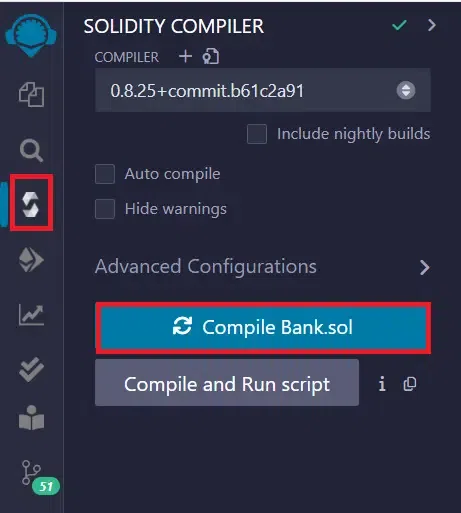Open the LearnEth book reader icon
Image resolution: width=461 pixels, height=513 pixels.
click(x=31, y=418)
